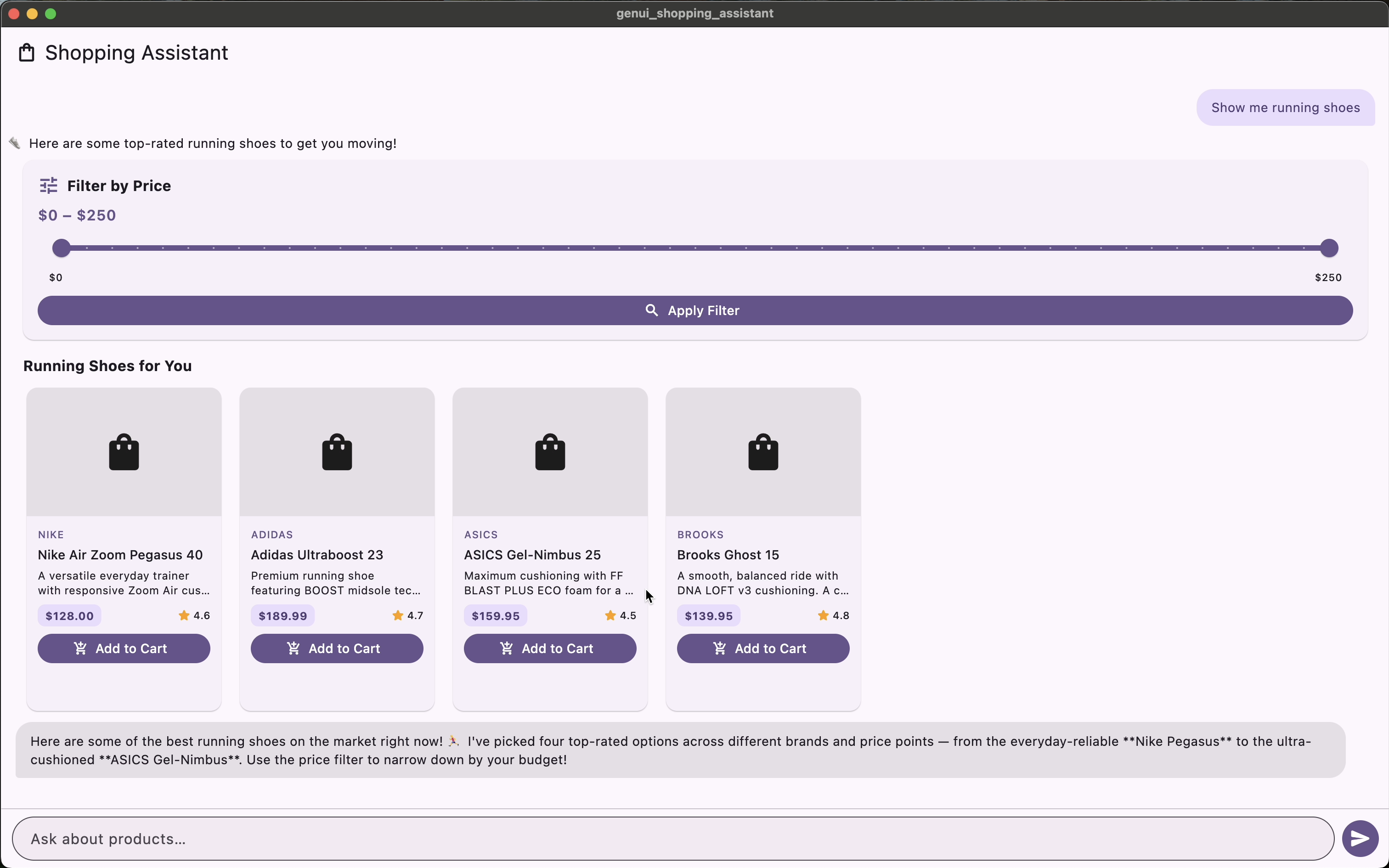Screen dimensions: 1389x868
Task: Click the cart icon in ASICS Add to Cart
Action: click(x=506, y=648)
